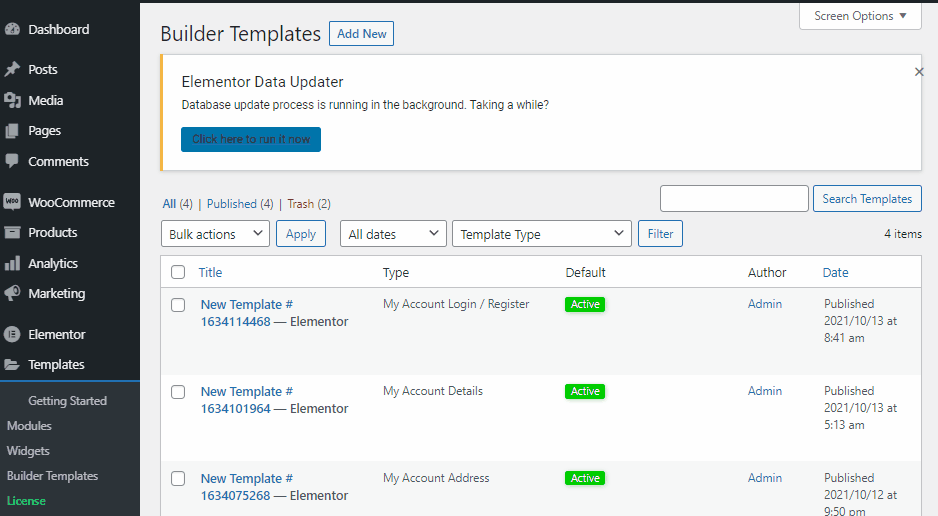
Task: Click Admin author for Login / Register row
Action: pyautogui.click(x=765, y=304)
